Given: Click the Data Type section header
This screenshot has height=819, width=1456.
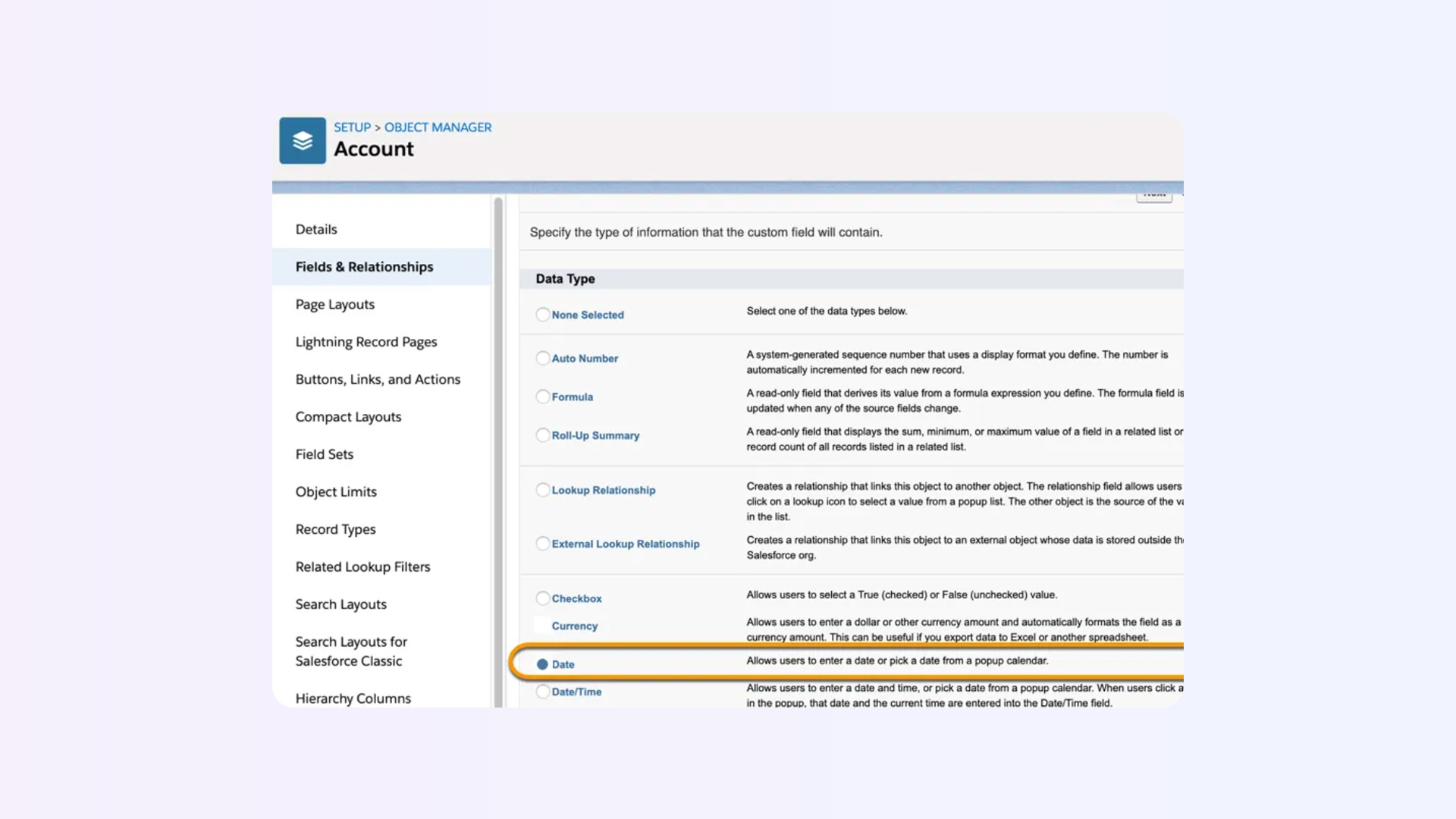Looking at the screenshot, I should [x=565, y=279].
